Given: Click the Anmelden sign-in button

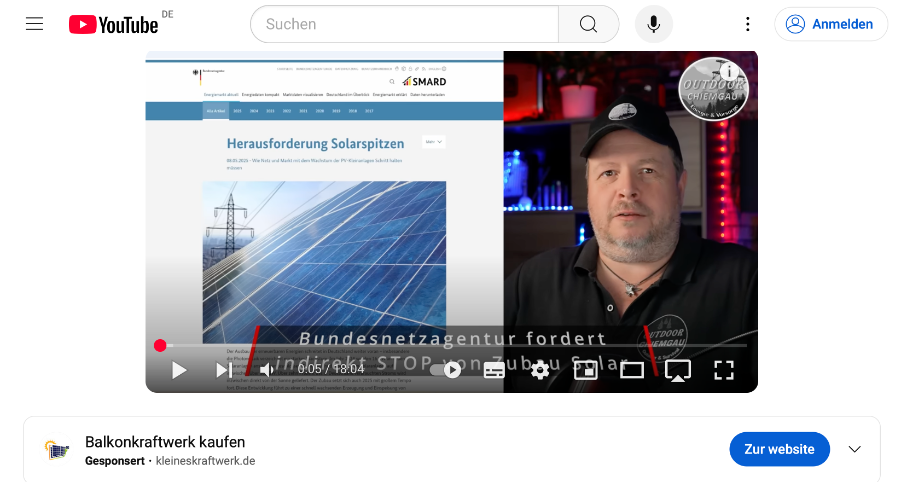Looking at the screenshot, I should 831,24.
